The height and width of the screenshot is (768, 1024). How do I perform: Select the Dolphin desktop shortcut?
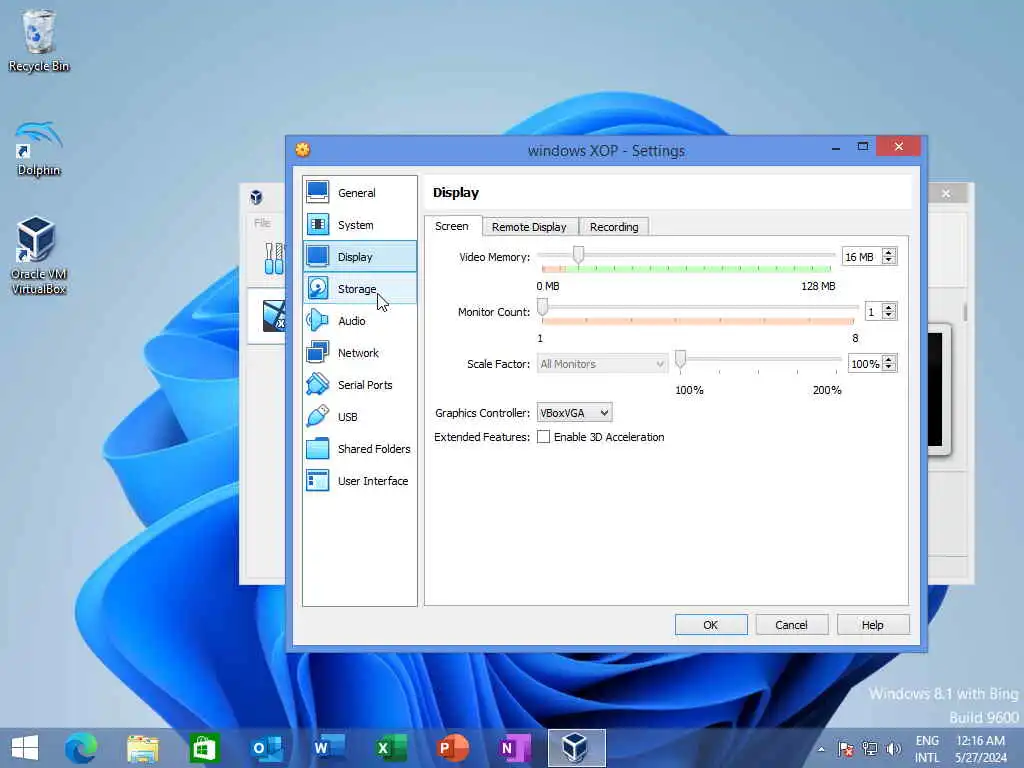tap(39, 149)
